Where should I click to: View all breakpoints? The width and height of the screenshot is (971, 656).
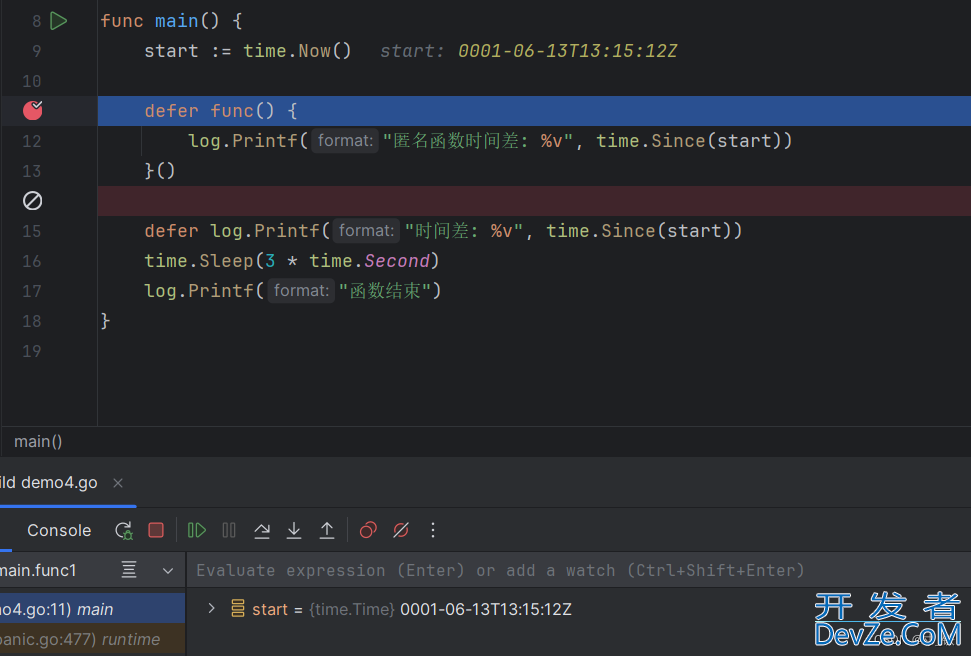[368, 530]
